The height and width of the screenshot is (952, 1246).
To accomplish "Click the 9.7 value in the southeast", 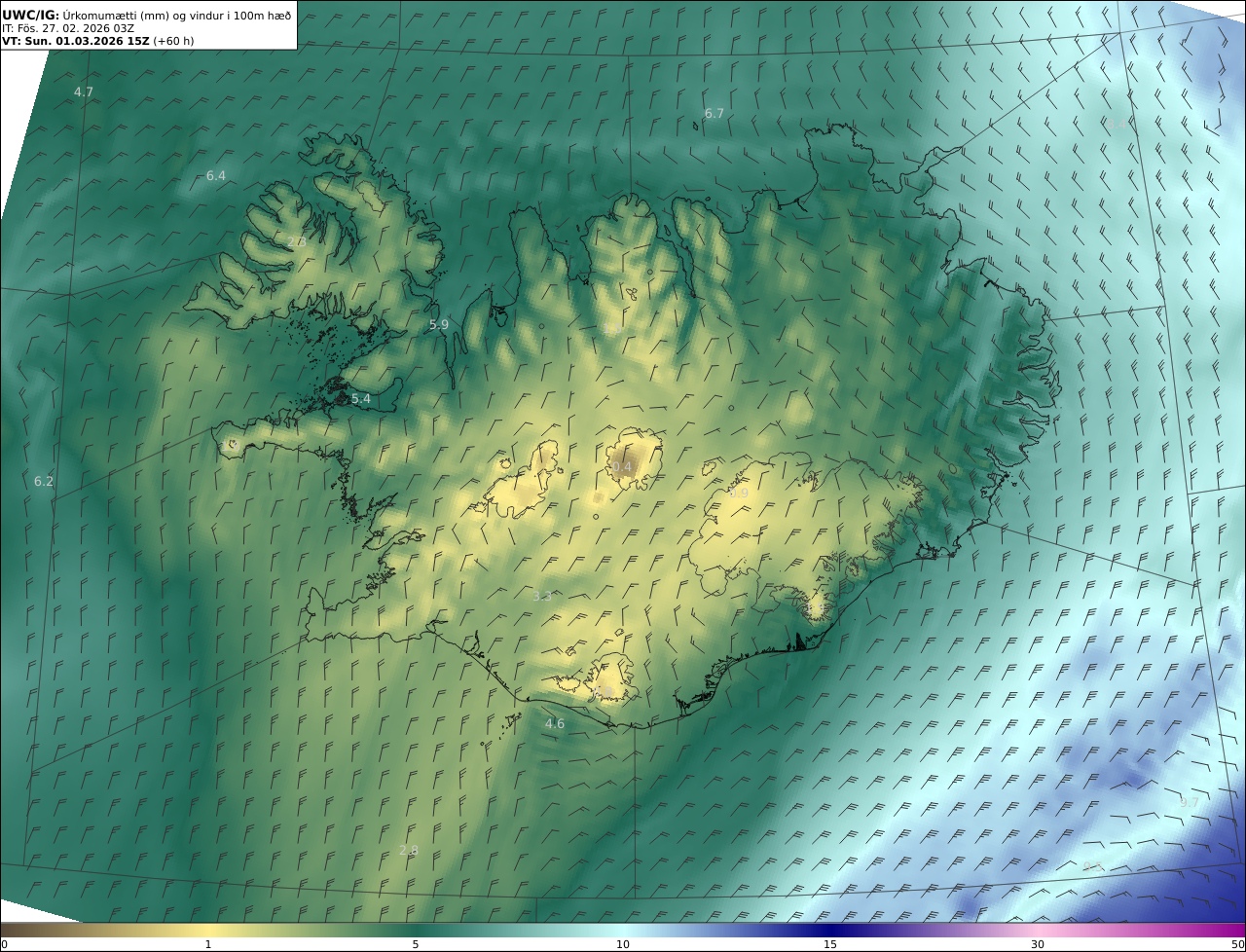I will pyautogui.click(x=1190, y=803).
